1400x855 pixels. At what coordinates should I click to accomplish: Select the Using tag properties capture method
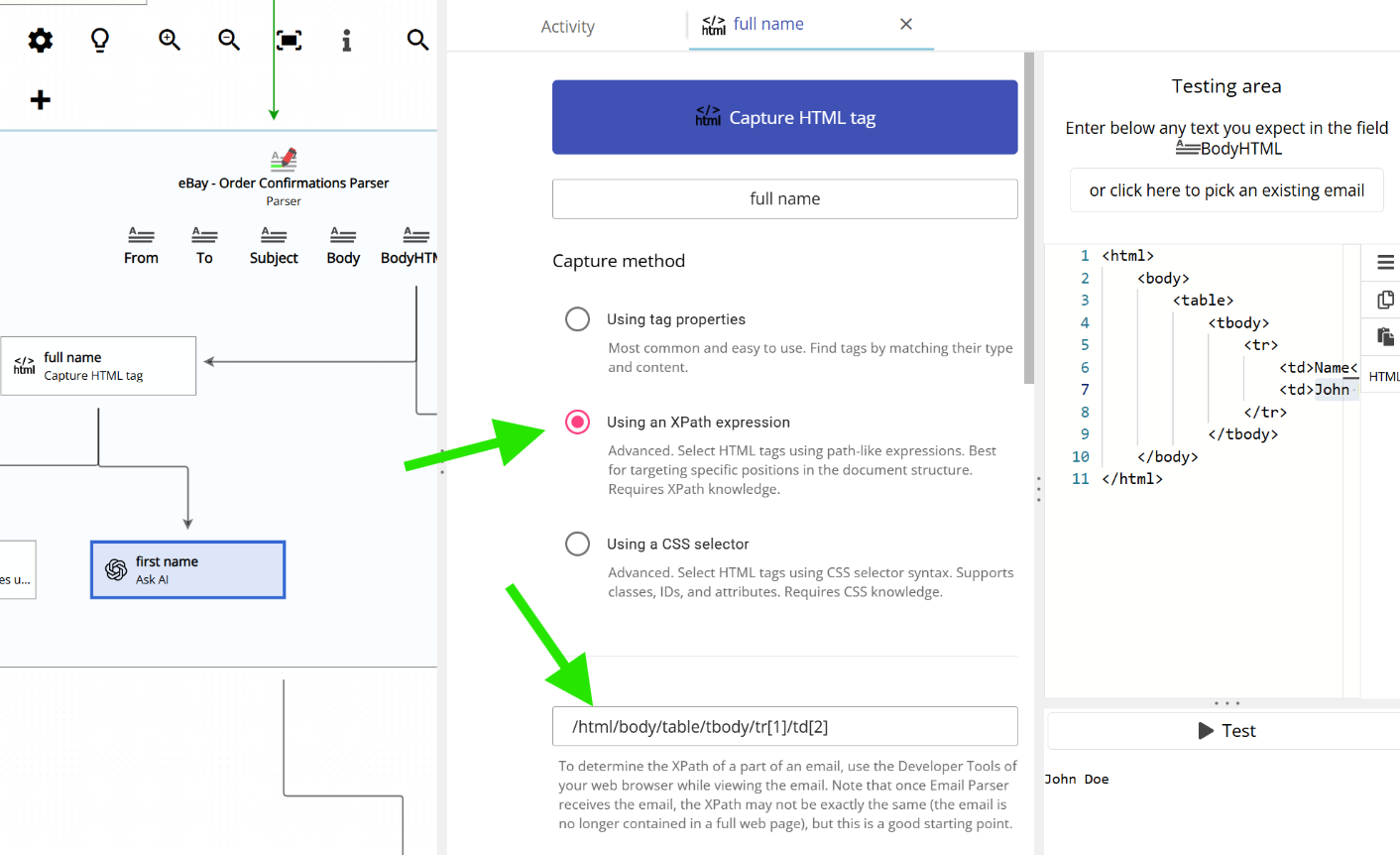click(577, 318)
